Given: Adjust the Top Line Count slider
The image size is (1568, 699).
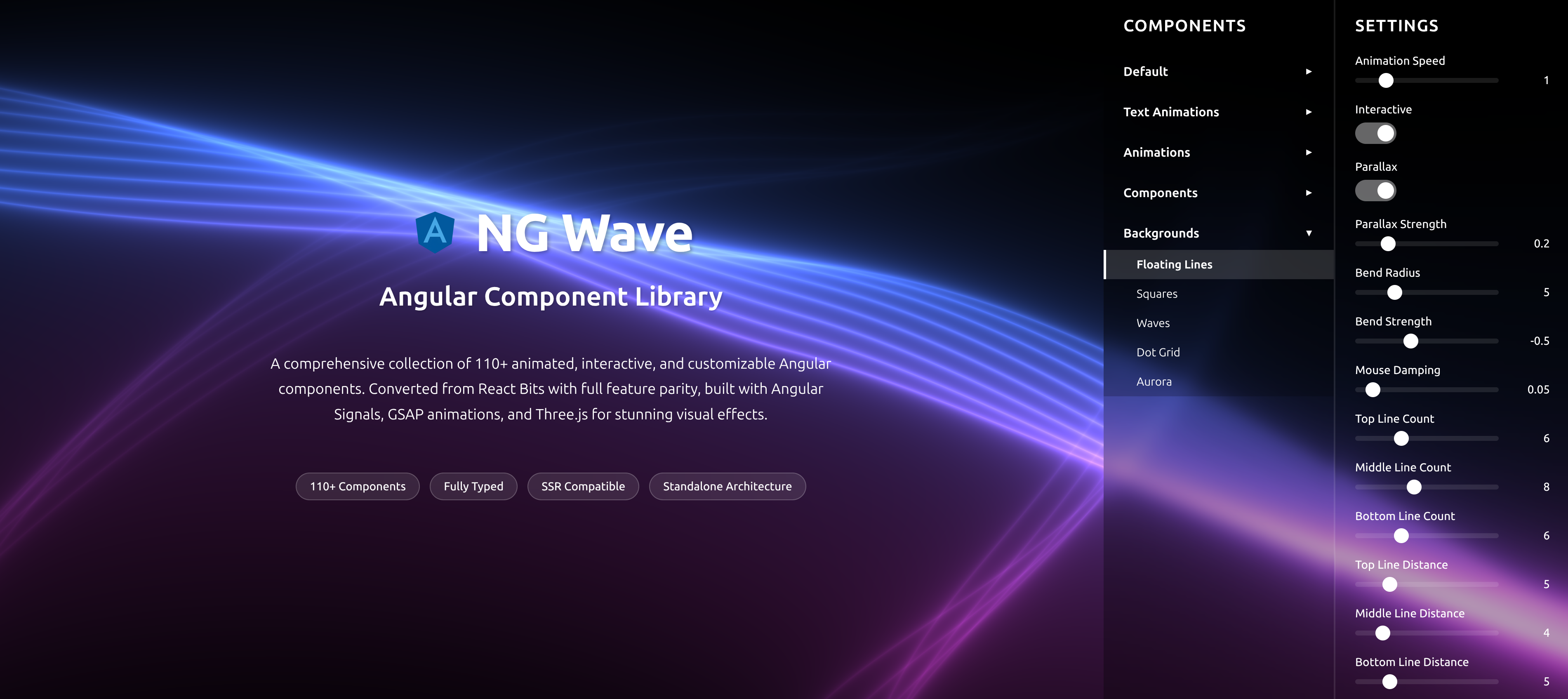Looking at the screenshot, I should [x=1402, y=438].
